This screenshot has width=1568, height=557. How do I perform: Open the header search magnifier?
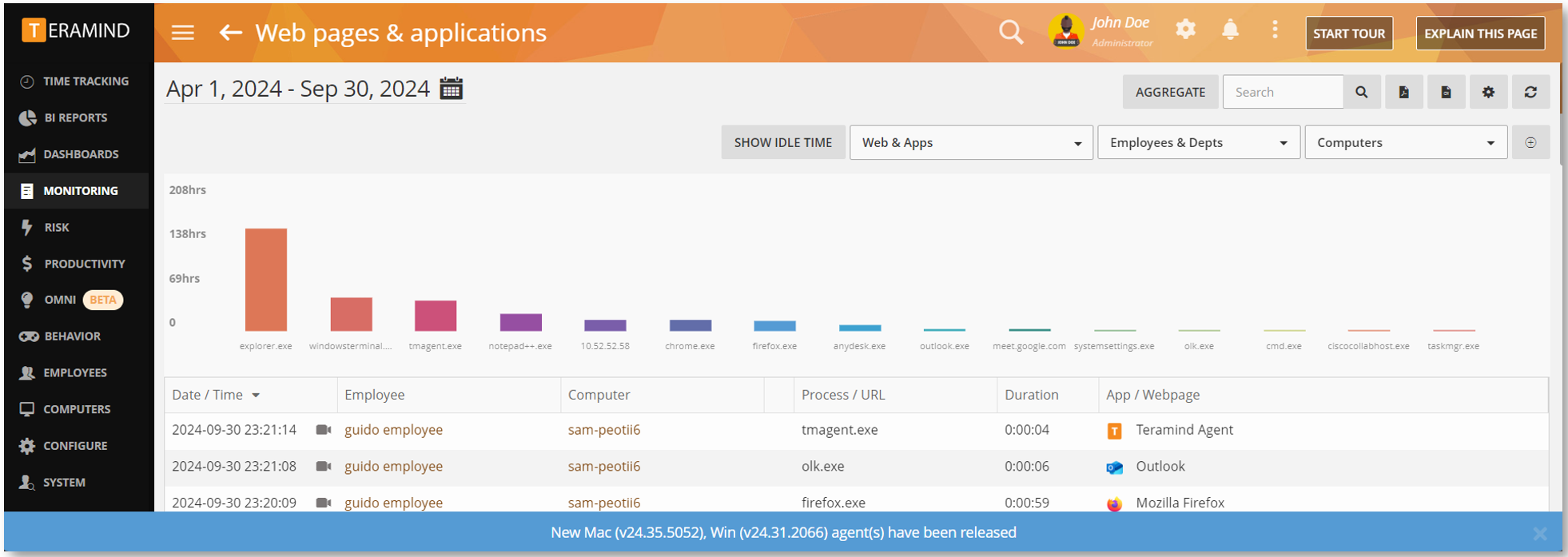(x=1011, y=33)
